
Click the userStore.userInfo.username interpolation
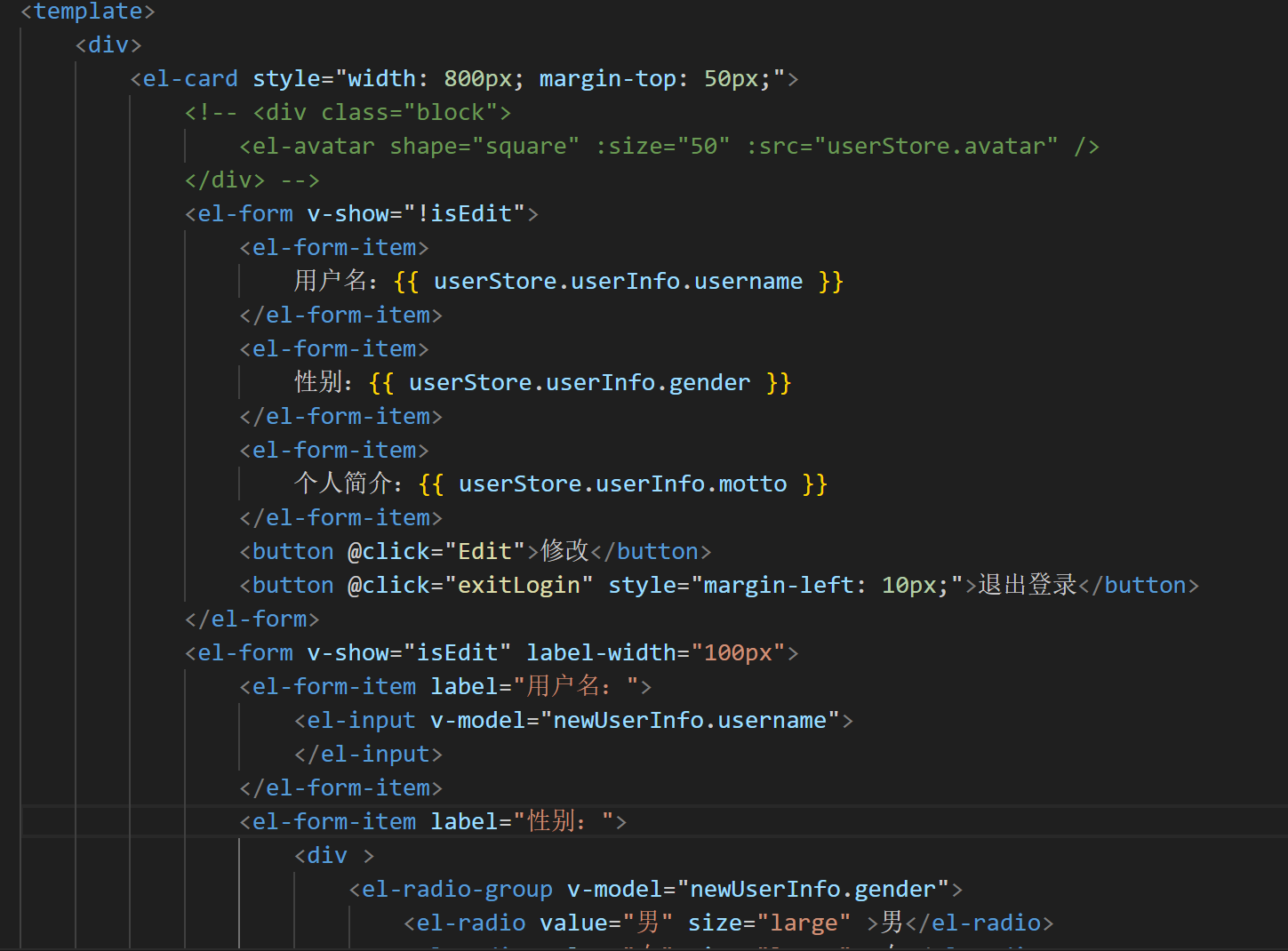click(x=618, y=282)
